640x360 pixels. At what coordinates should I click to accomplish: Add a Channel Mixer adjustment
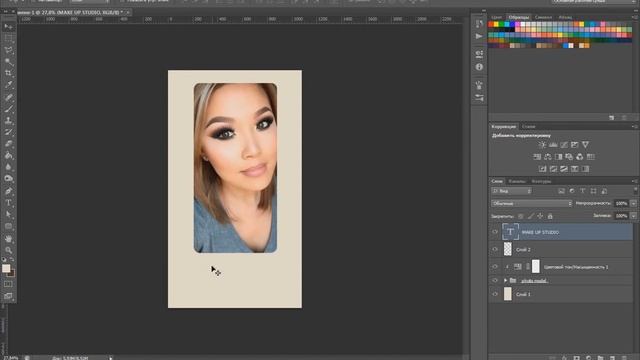(x=580, y=157)
